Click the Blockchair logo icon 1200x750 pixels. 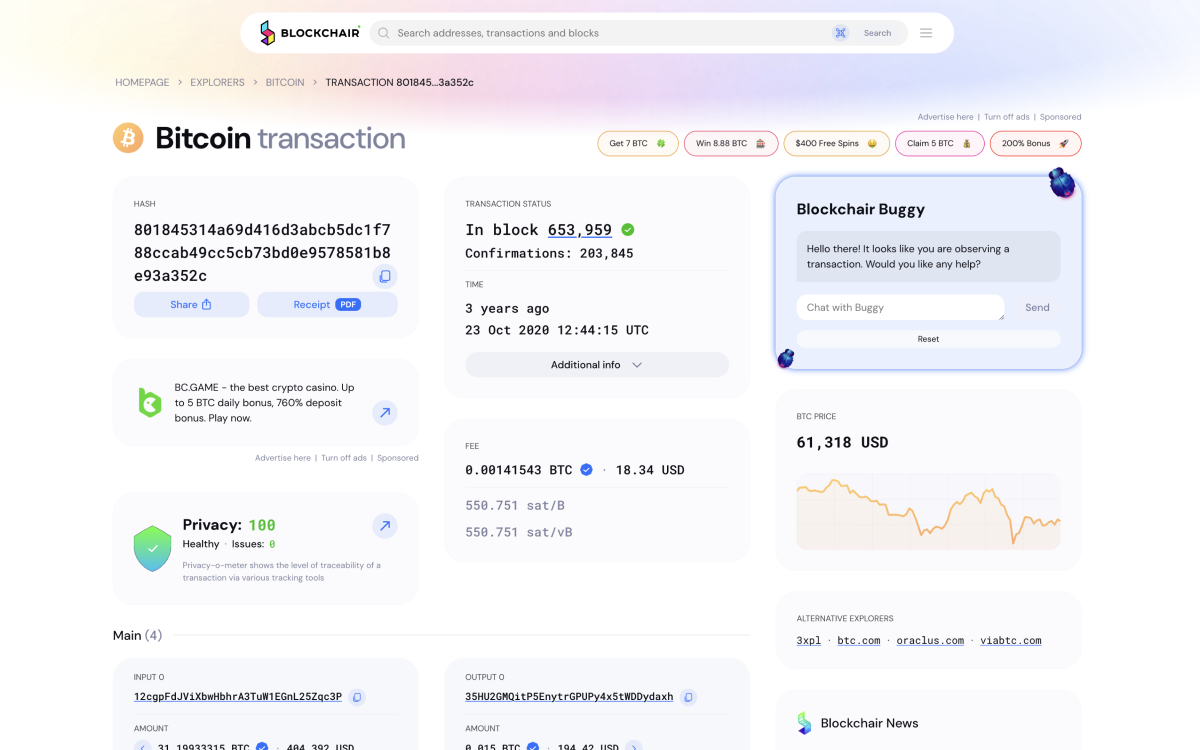(266, 32)
